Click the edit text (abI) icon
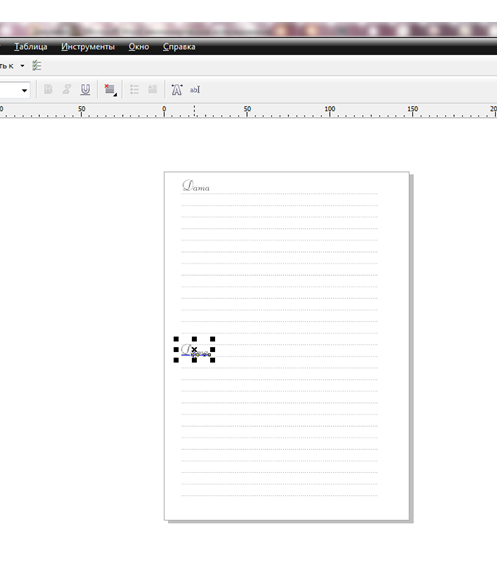Viewport: 497px width, 572px height. tap(195, 90)
